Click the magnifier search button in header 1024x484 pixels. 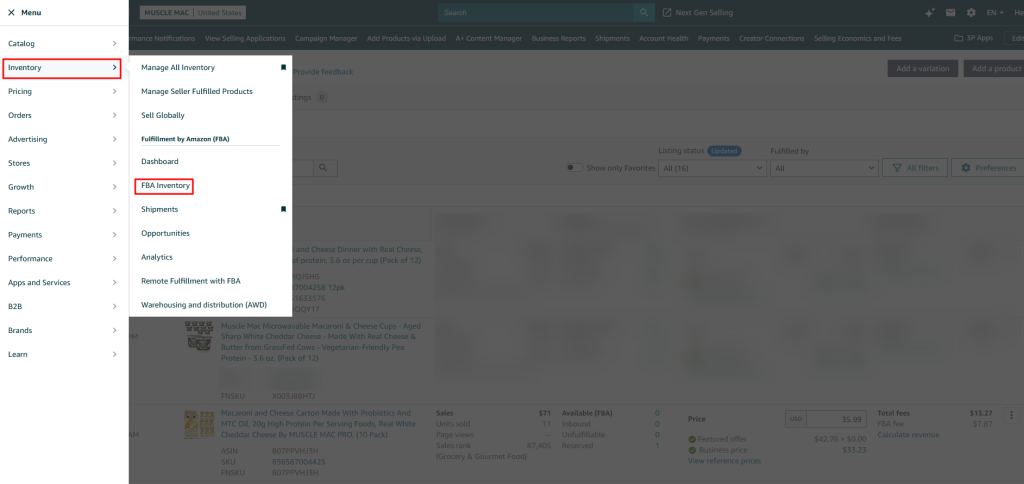coord(643,12)
